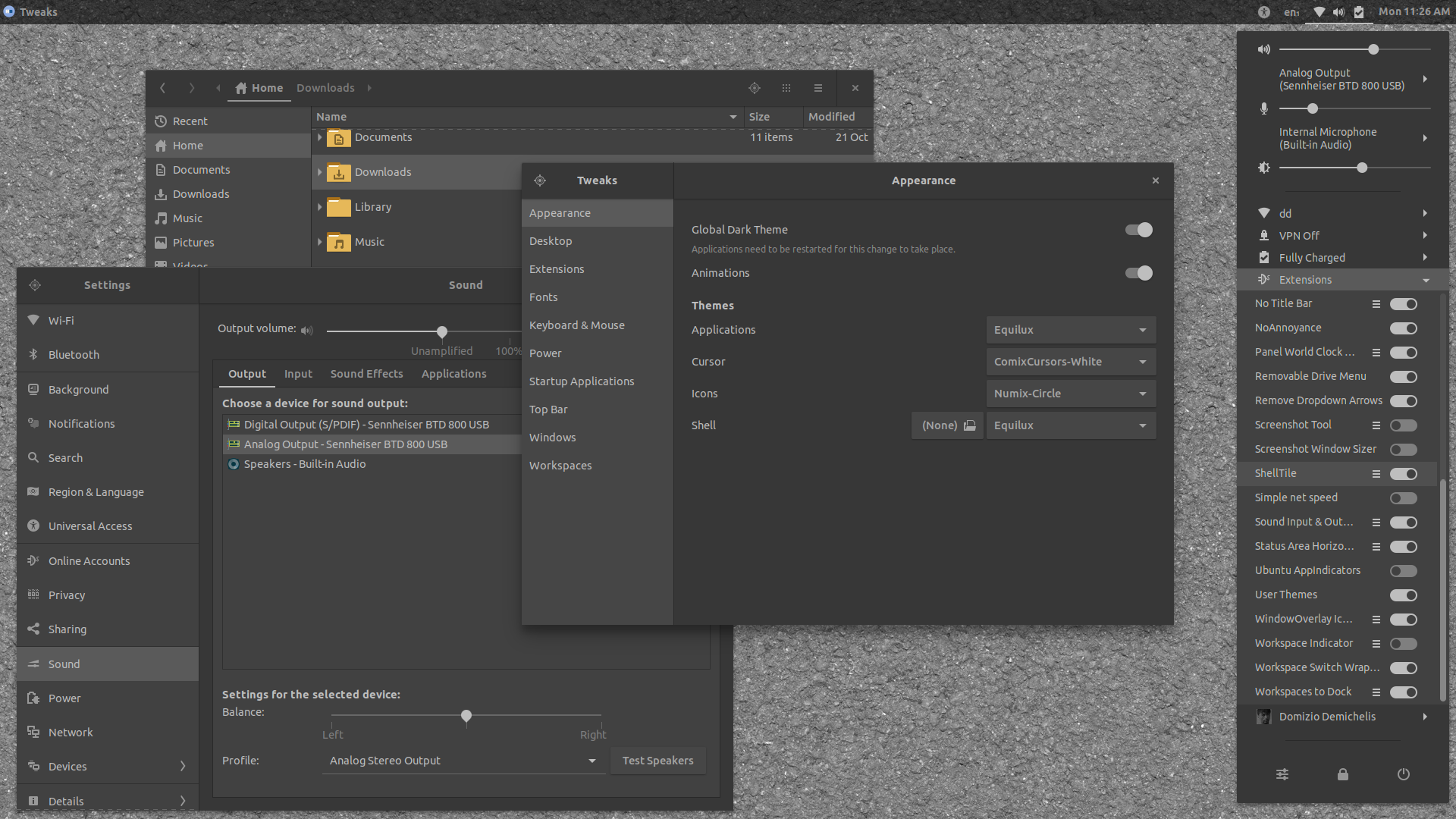Switch to the Sound Effects tab
Image resolution: width=1456 pixels, height=819 pixels.
point(366,374)
